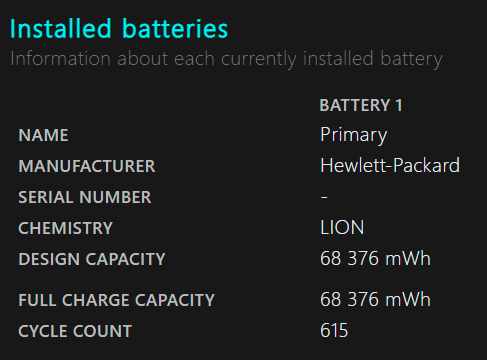Viewport: 487px width, 360px height.
Task: Select the design capacity 68 376 mWh value
Action: pyautogui.click(x=375, y=258)
